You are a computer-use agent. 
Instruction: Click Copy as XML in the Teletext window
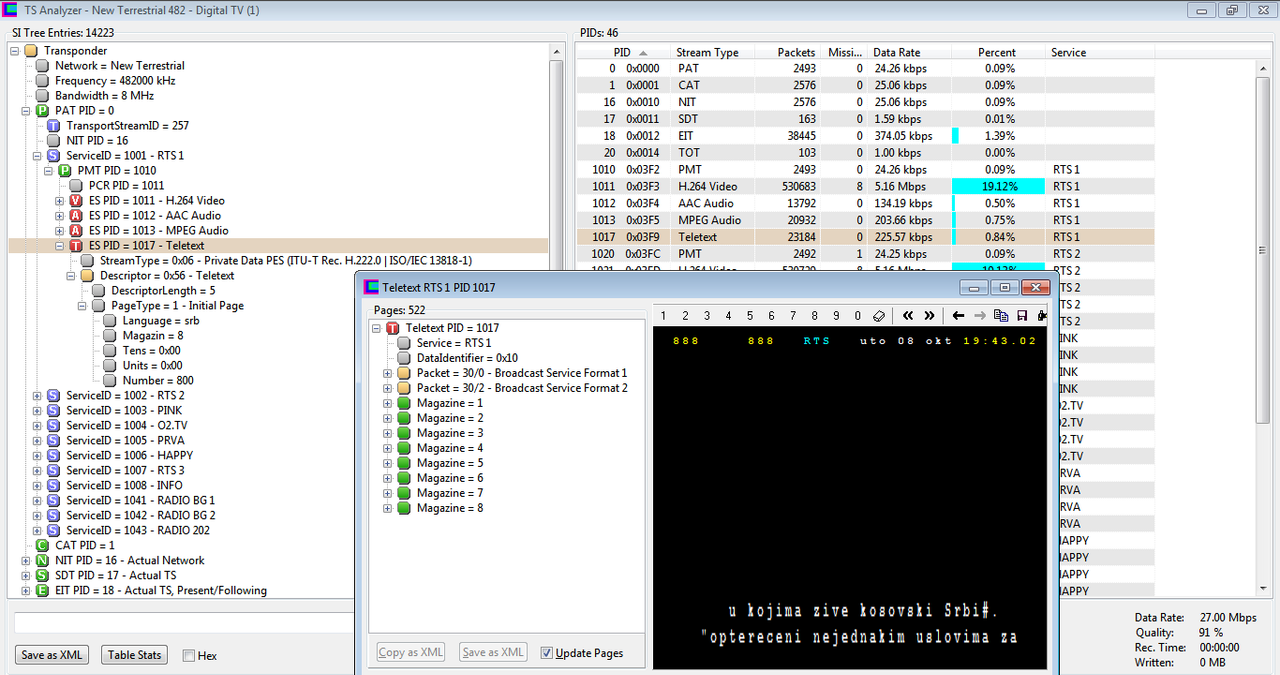coord(411,652)
